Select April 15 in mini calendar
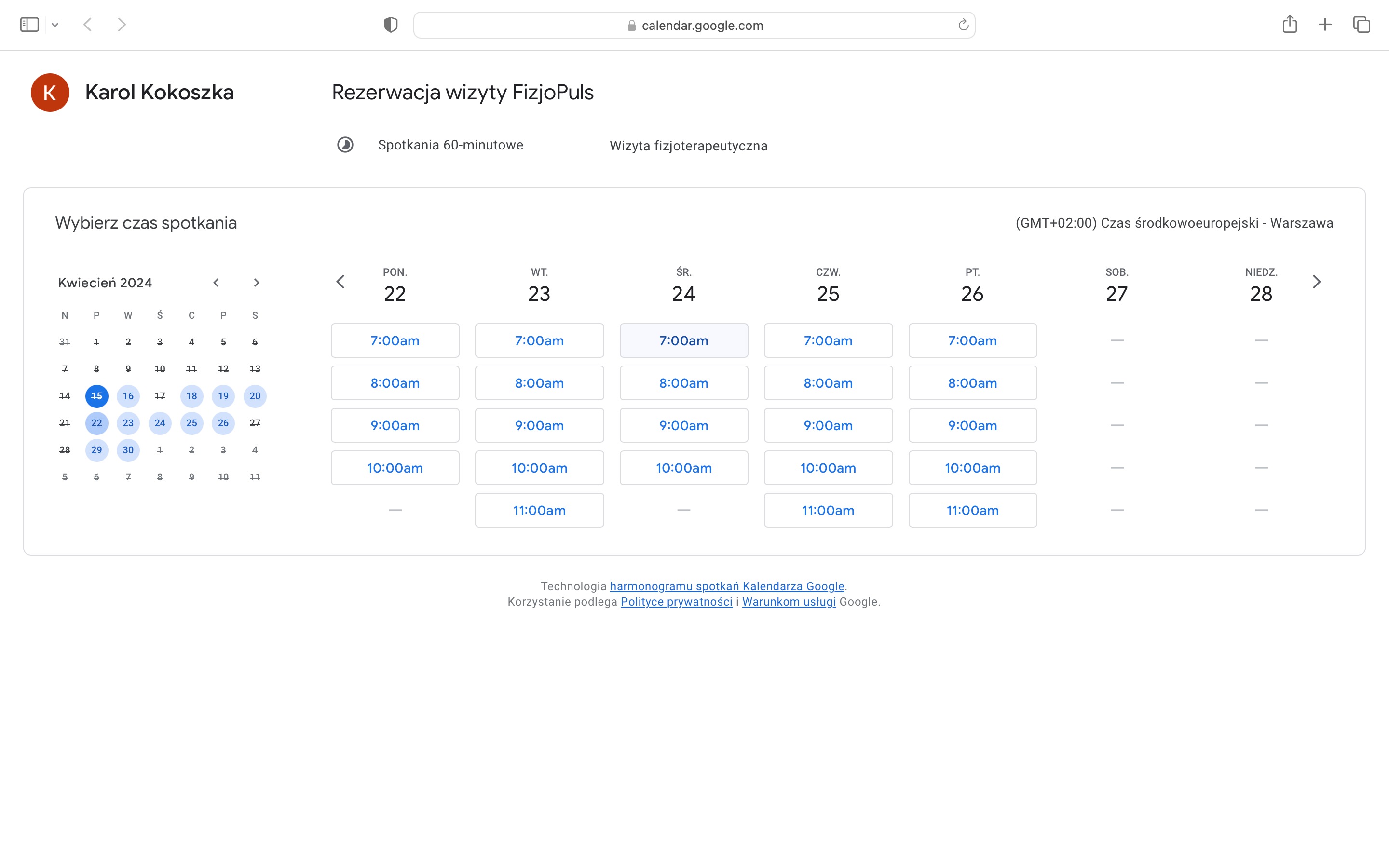The image size is (1389, 868). [96, 396]
